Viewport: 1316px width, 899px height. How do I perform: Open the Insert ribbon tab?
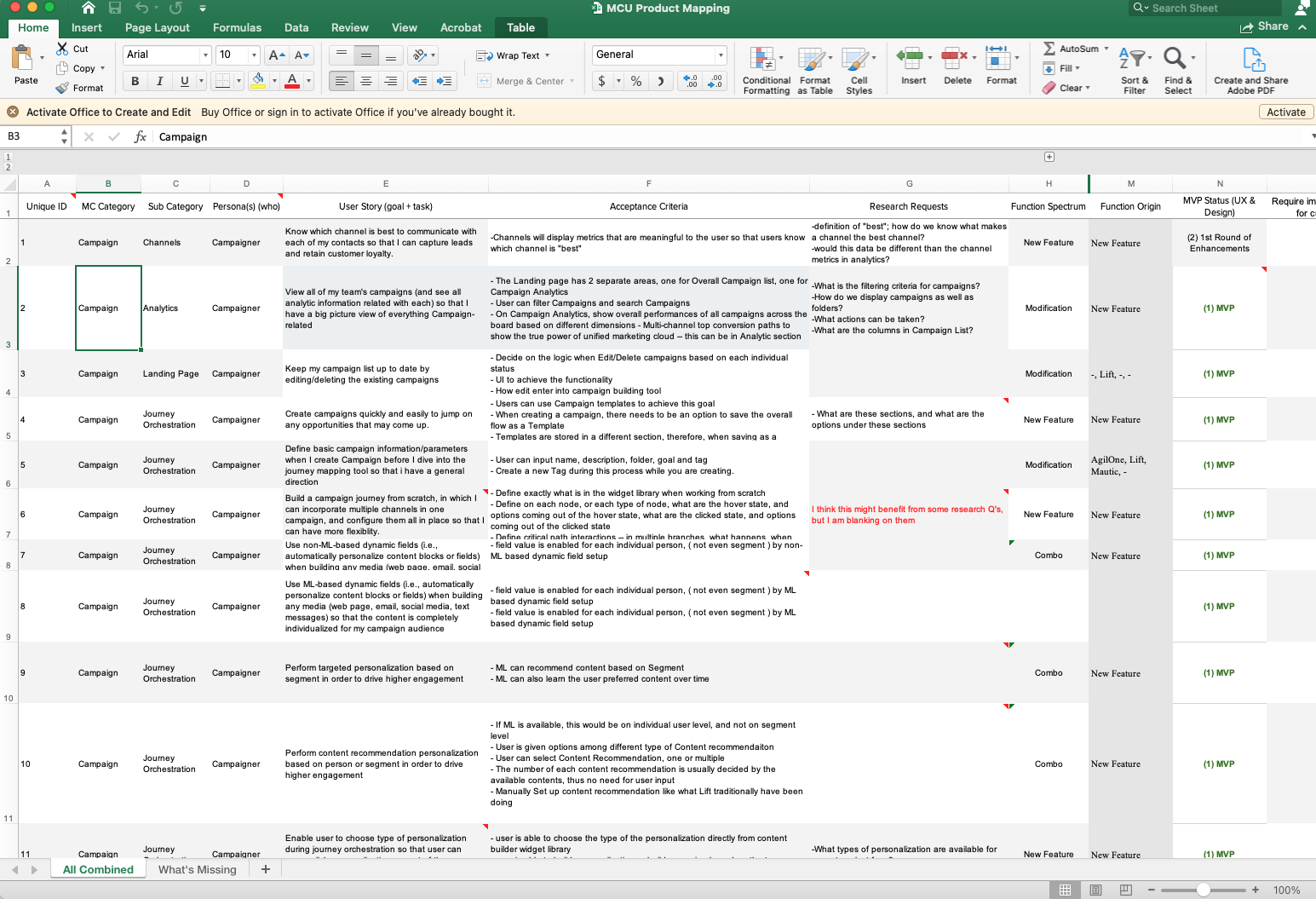pyautogui.click(x=86, y=27)
